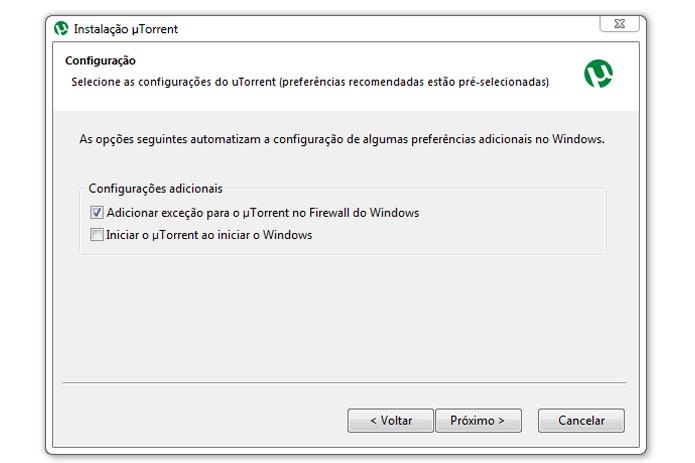695x463 pixels.
Task: Click the bold 'Configuração' heading
Action: (100, 61)
